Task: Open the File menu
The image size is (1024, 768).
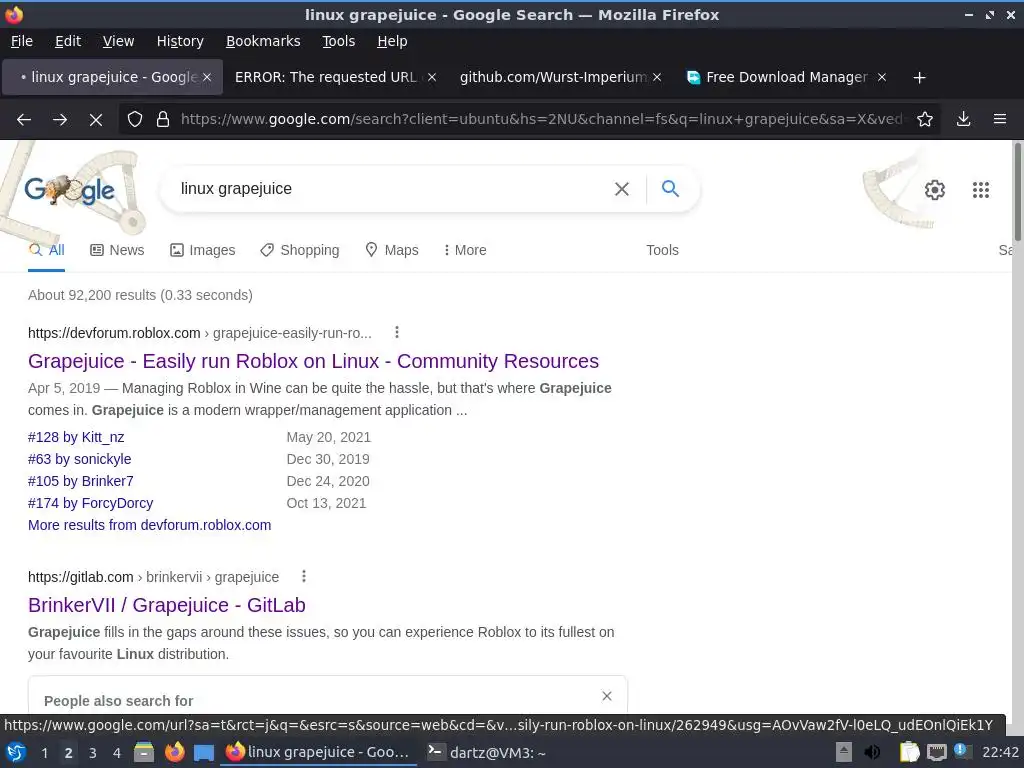Action: pos(22,41)
